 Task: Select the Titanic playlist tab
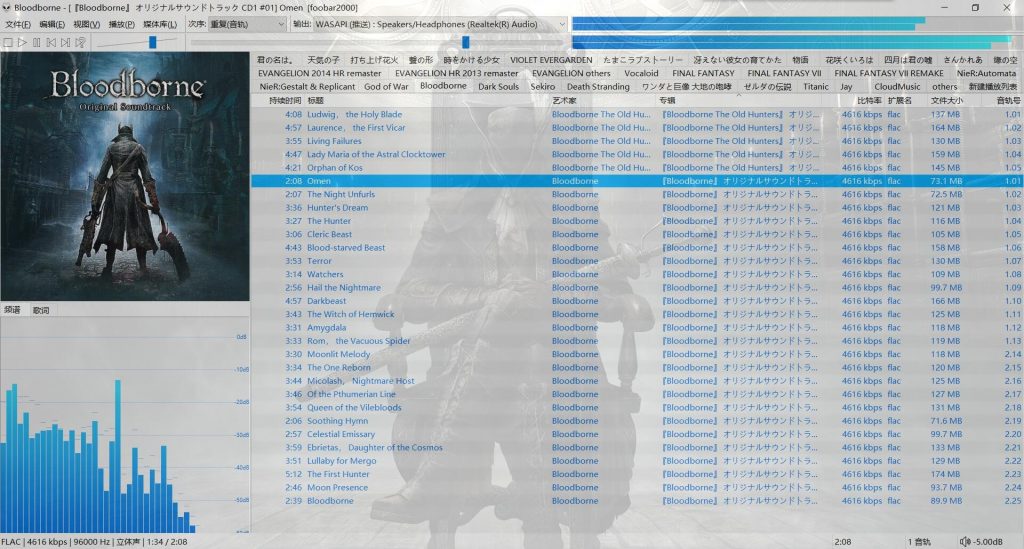pyautogui.click(x=816, y=86)
